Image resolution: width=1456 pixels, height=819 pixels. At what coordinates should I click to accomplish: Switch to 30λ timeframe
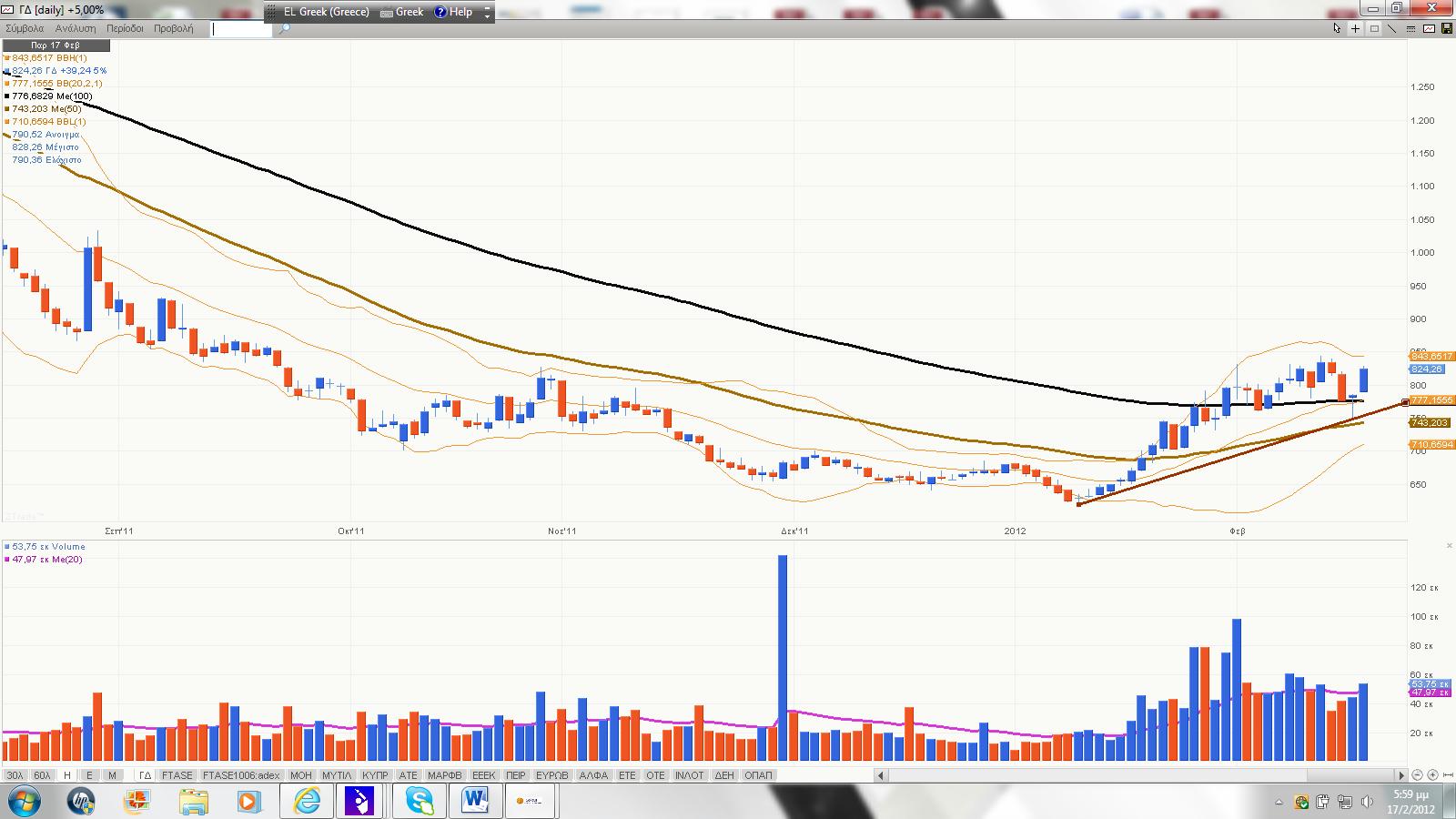click(x=15, y=775)
